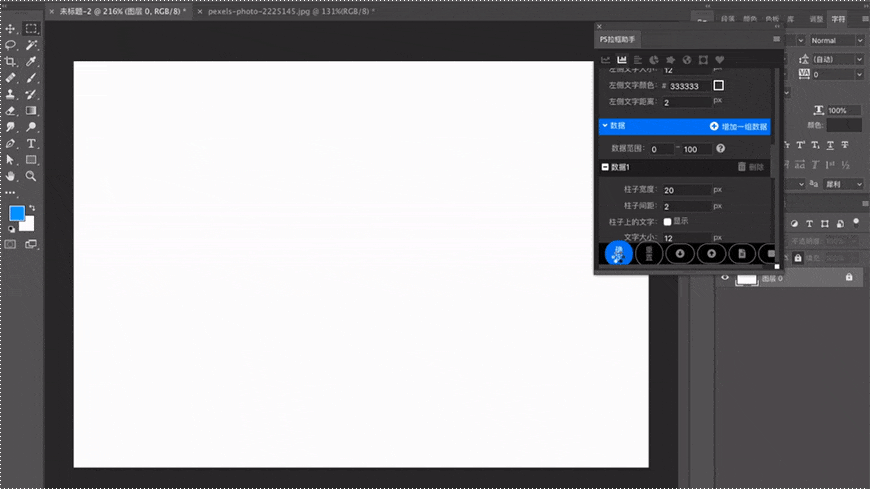This screenshot has height=489, width=870.
Task: Click the heart icon in plugin toolbar
Action: tap(719, 60)
